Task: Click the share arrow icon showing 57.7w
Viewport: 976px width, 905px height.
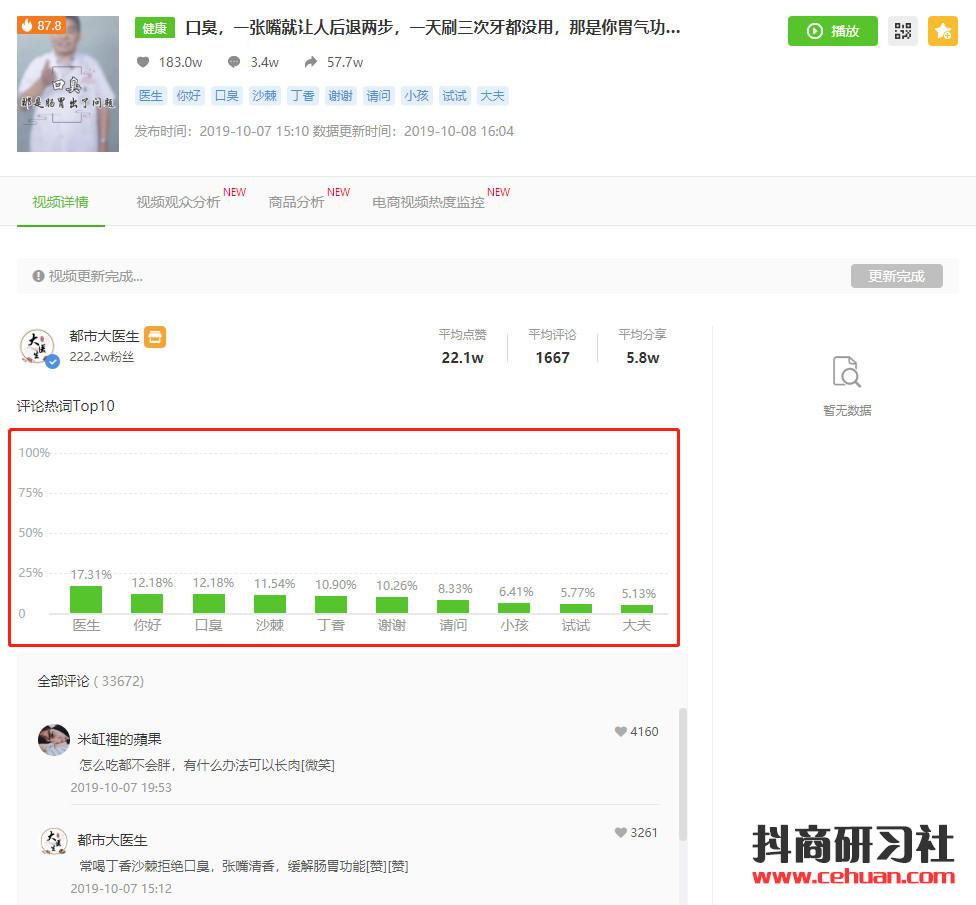Action: pos(311,62)
